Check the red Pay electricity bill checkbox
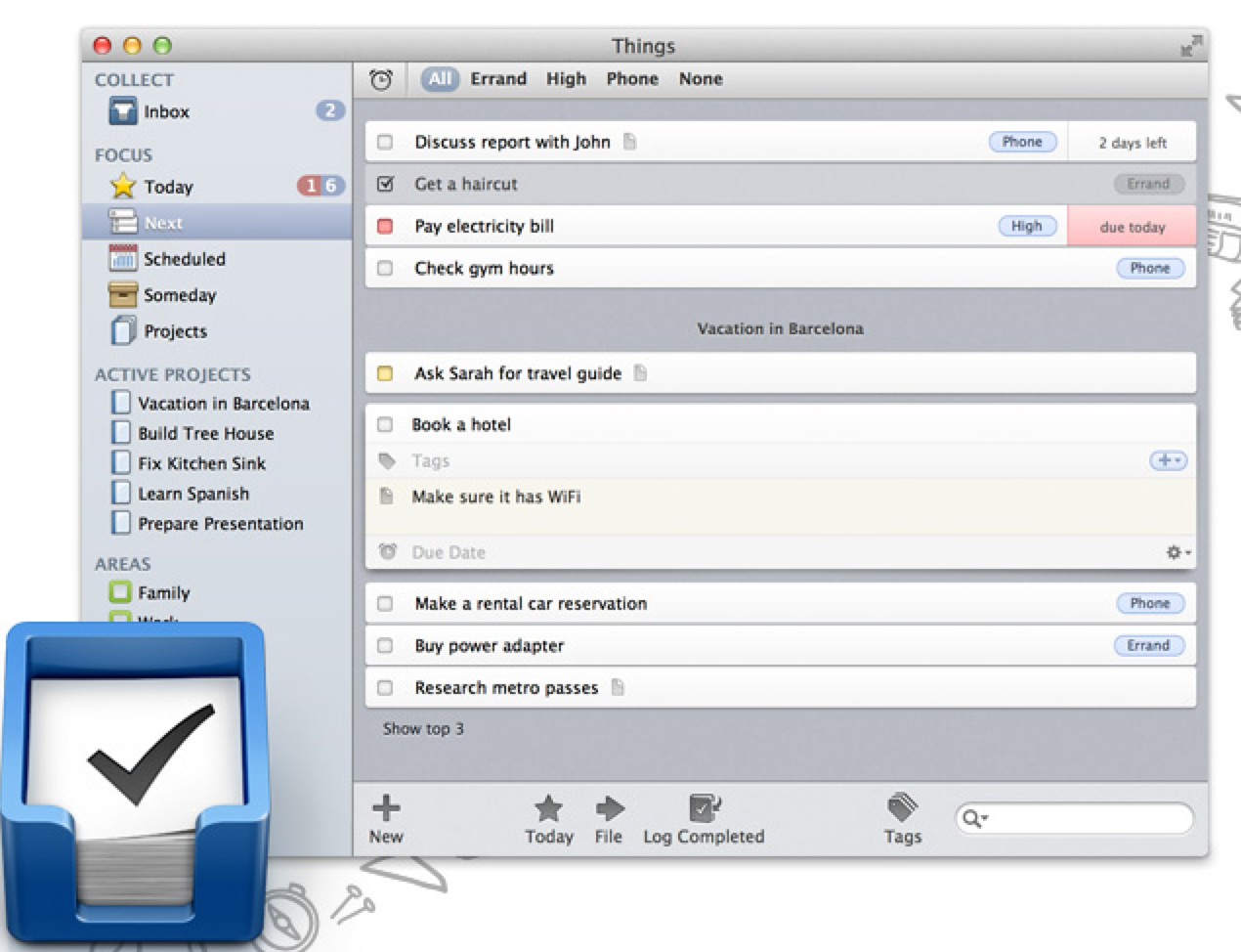Viewport: 1241px width, 952px height. [385, 226]
